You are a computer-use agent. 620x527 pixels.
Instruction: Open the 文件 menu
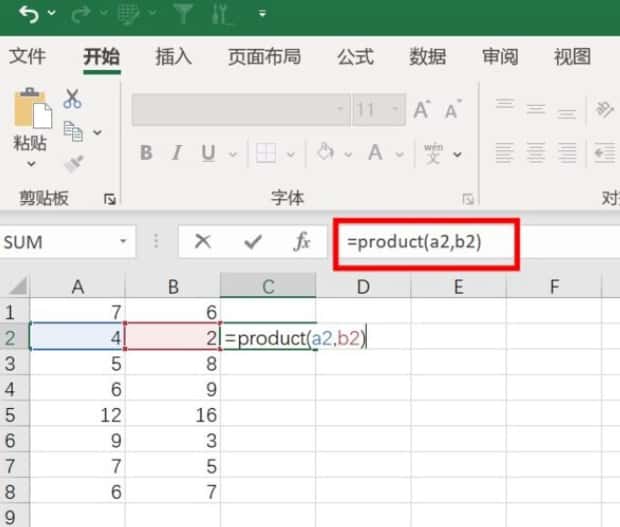click(27, 57)
